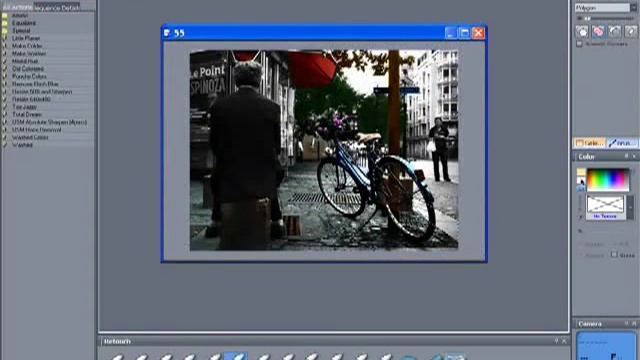Image resolution: width=640 pixels, height=360 pixels.
Task: Open the orange Table tab in right panel
Action: pyautogui.click(x=589, y=143)
